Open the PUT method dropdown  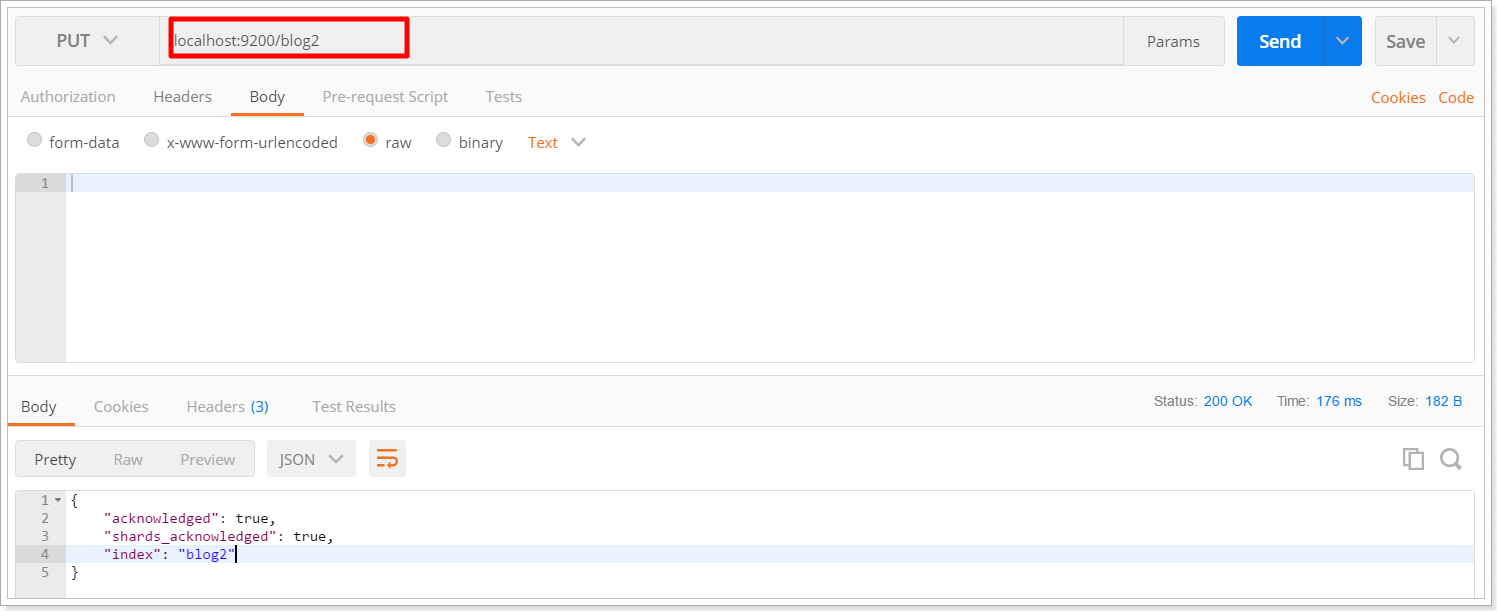87,41
